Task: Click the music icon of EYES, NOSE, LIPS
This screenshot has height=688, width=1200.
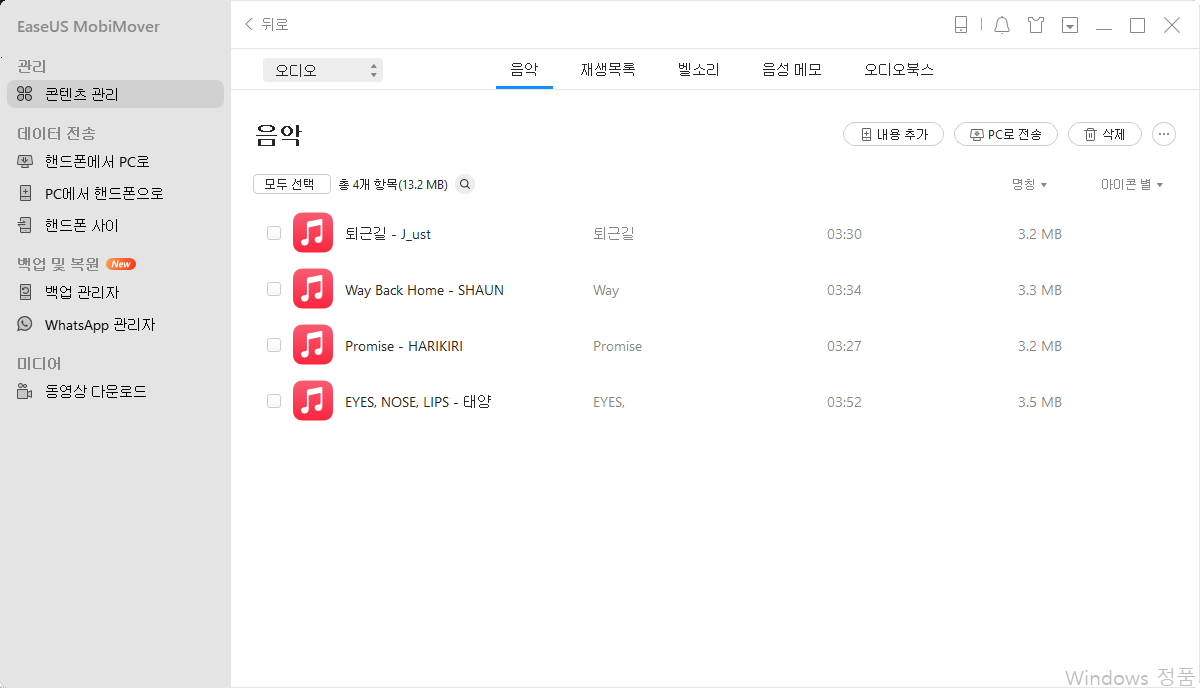Action: [313, 401]
